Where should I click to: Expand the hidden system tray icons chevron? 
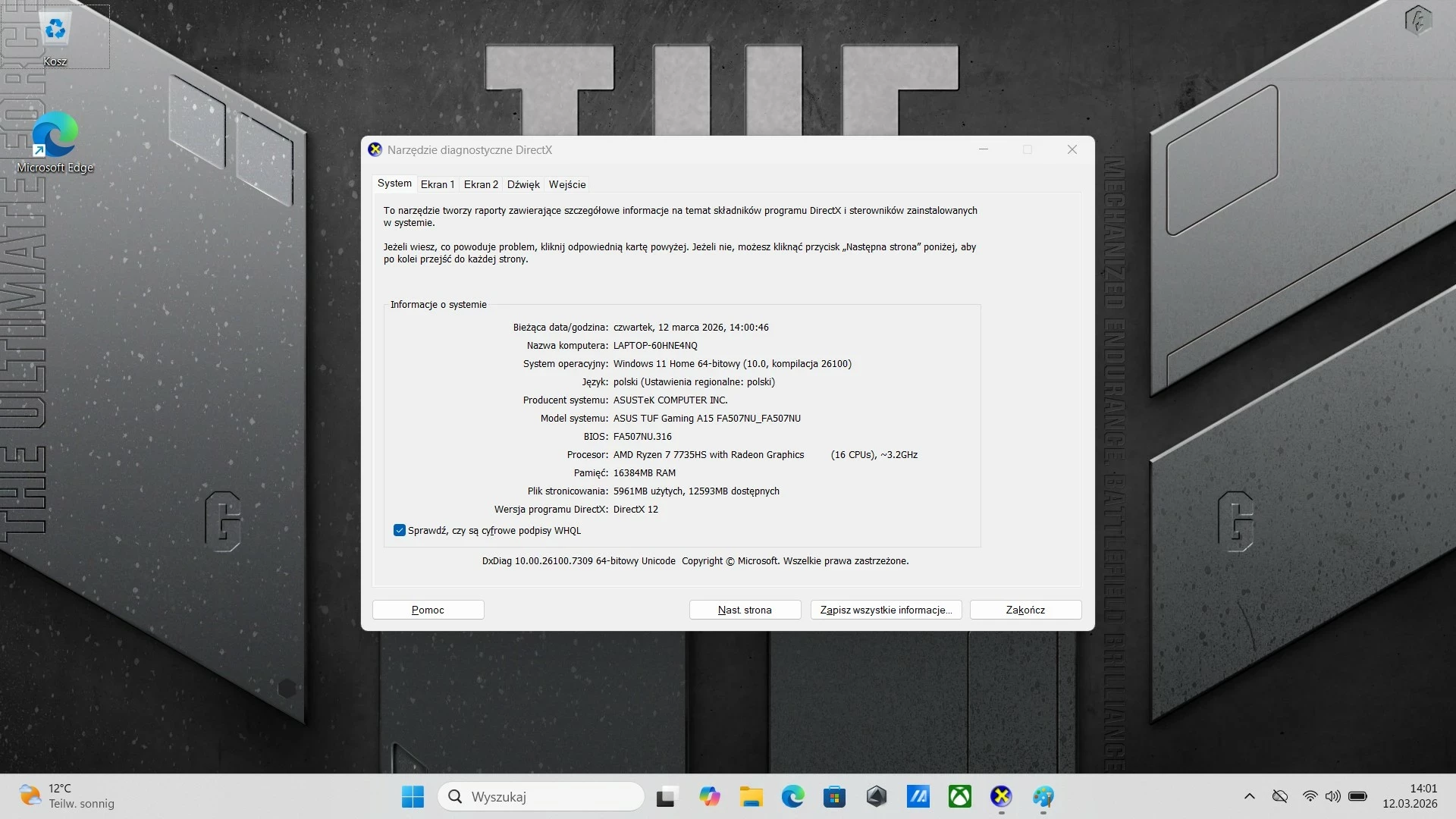point(1250,796)
